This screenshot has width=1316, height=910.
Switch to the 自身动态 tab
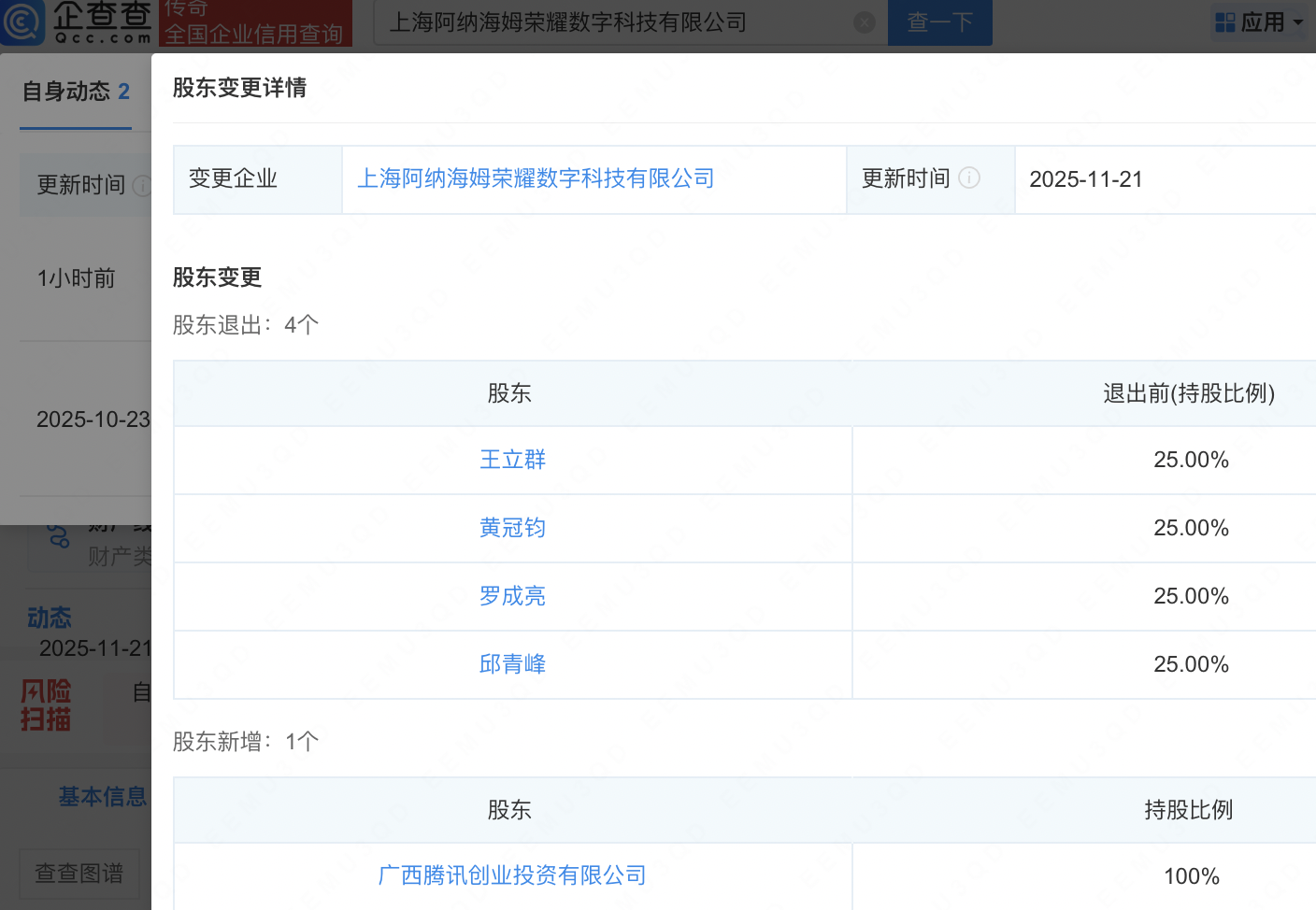(76, 92)
